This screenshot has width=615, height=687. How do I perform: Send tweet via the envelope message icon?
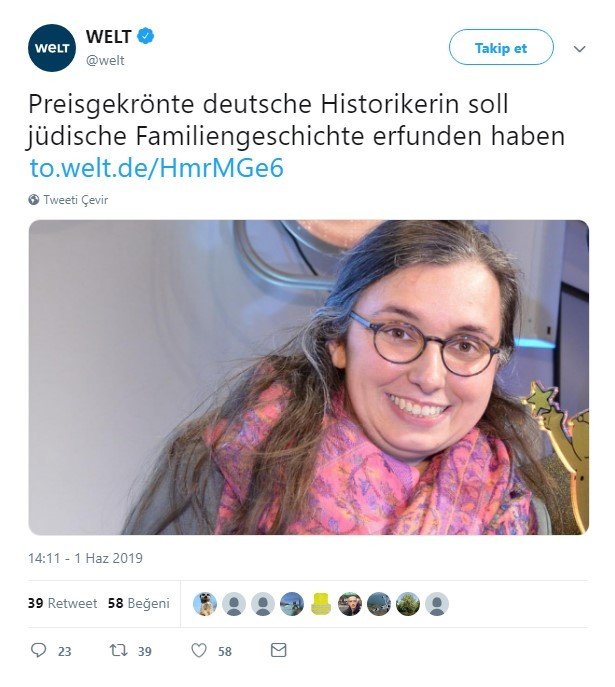279,650
